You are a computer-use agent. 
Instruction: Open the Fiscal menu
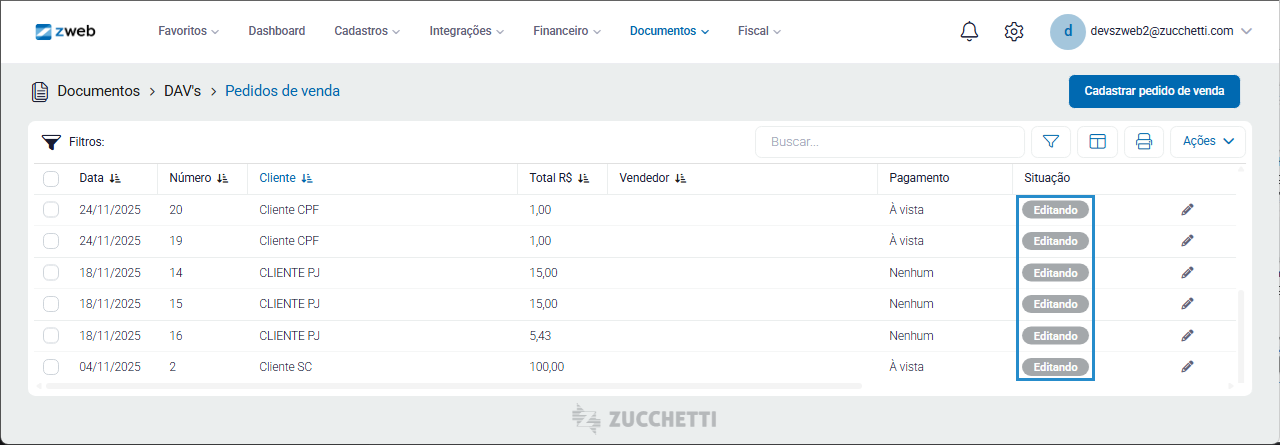pyautogui.click(x=759, y=31)
